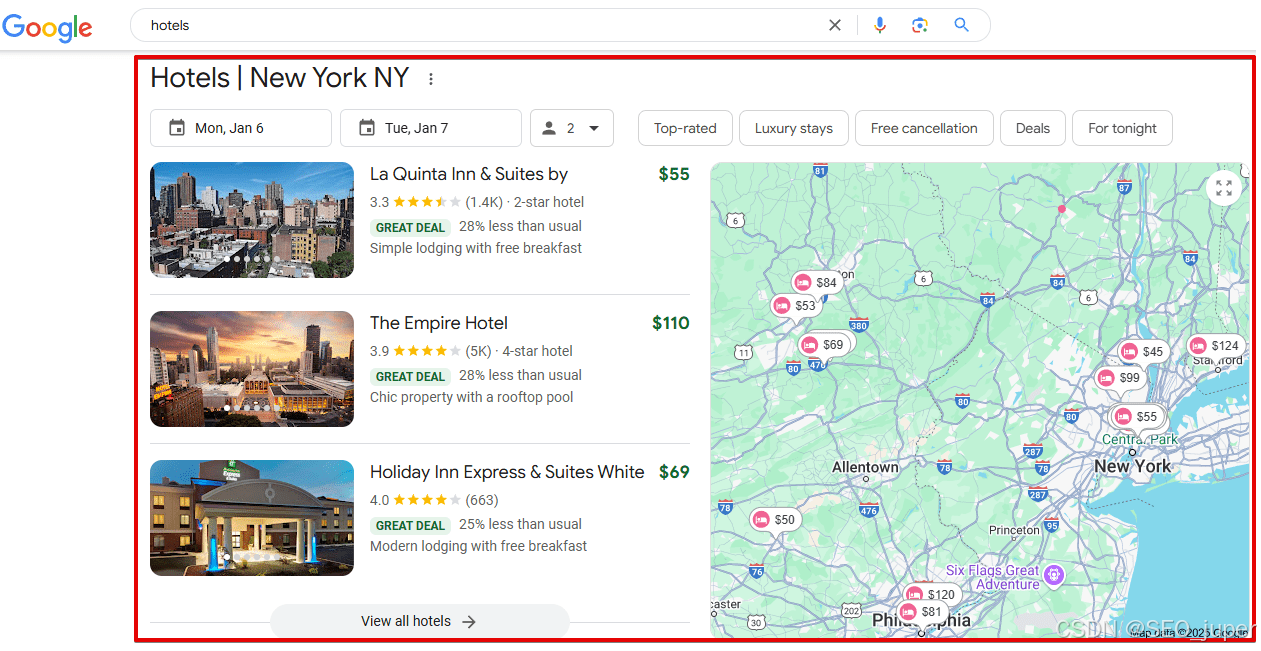
Task: Select the $53 hotel map pin
Action: click(796, 306)
